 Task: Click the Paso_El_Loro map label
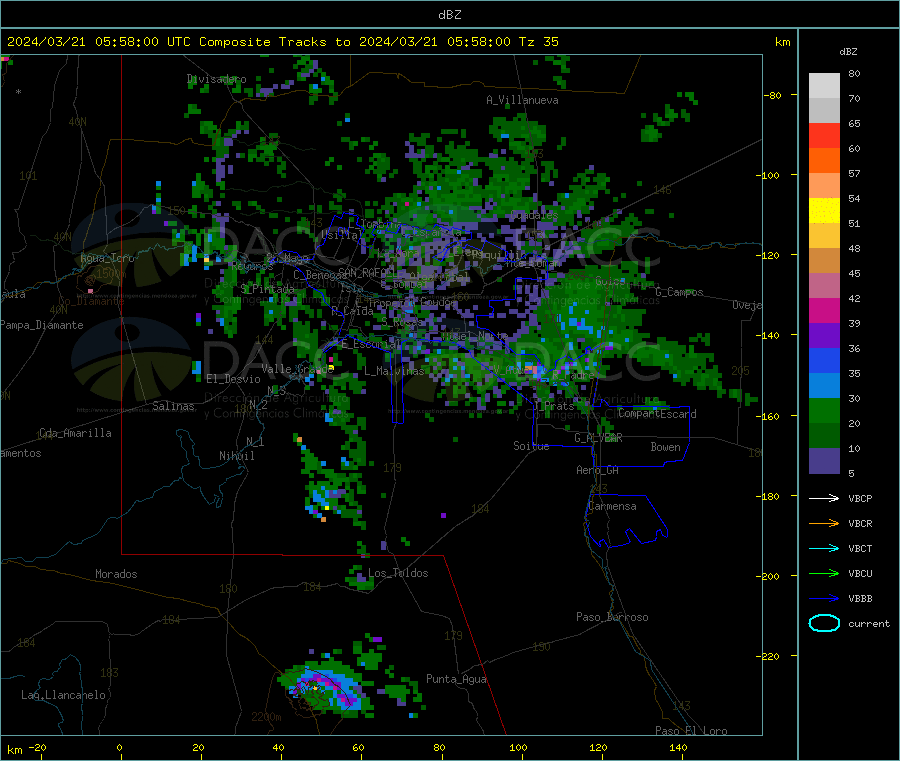[x=691, y=731]
